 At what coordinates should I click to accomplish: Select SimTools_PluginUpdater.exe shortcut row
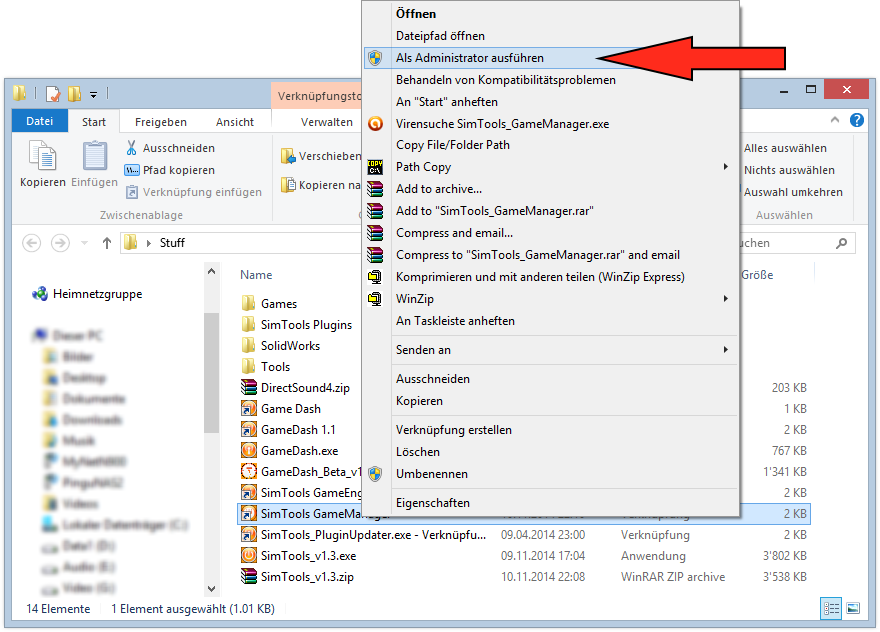[x=524, y=534]
